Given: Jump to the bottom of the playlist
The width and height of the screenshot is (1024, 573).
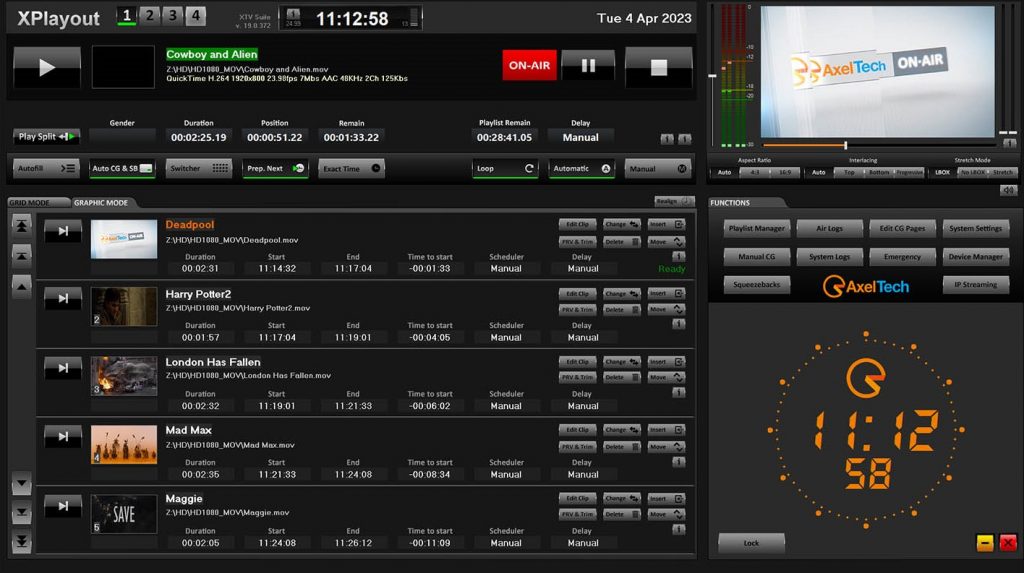Looking at the screenshot, I should pyautogui.click(x=22, y=541).
